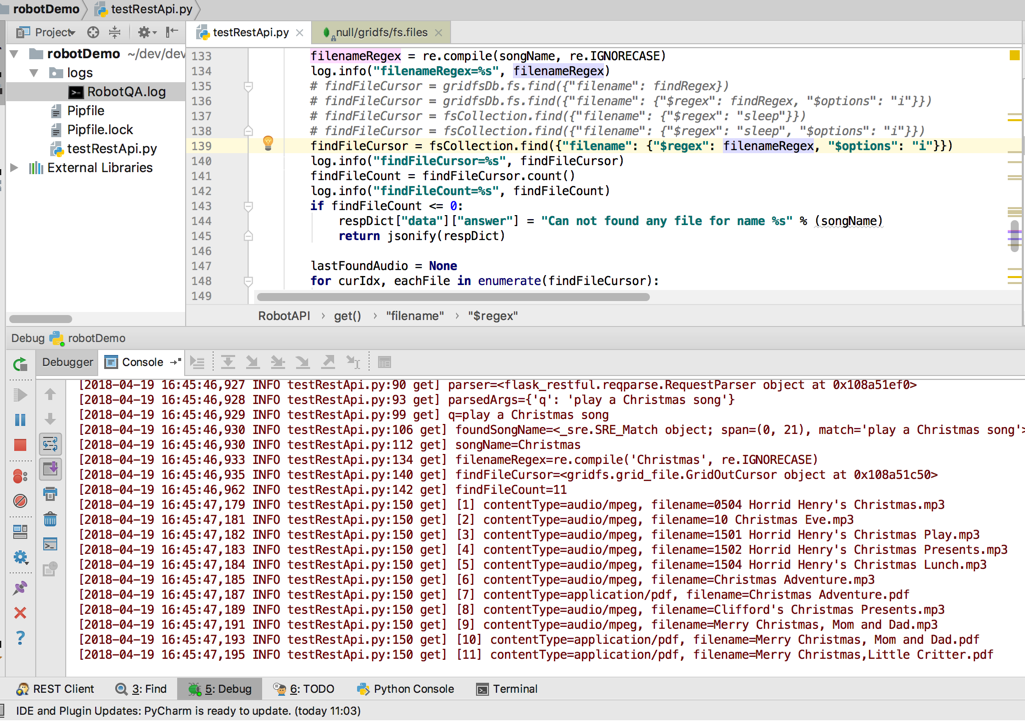Stop the debug session with red square
This screenshot has height=721, width=1025.
pyautogui.click(x=20, y=445)
